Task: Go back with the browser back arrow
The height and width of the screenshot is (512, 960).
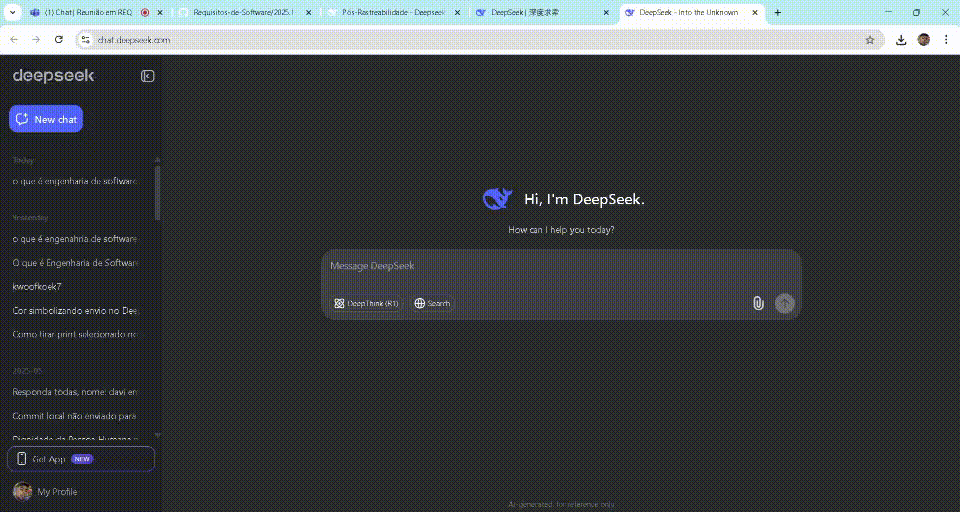Action: click(x=14, y=40)
